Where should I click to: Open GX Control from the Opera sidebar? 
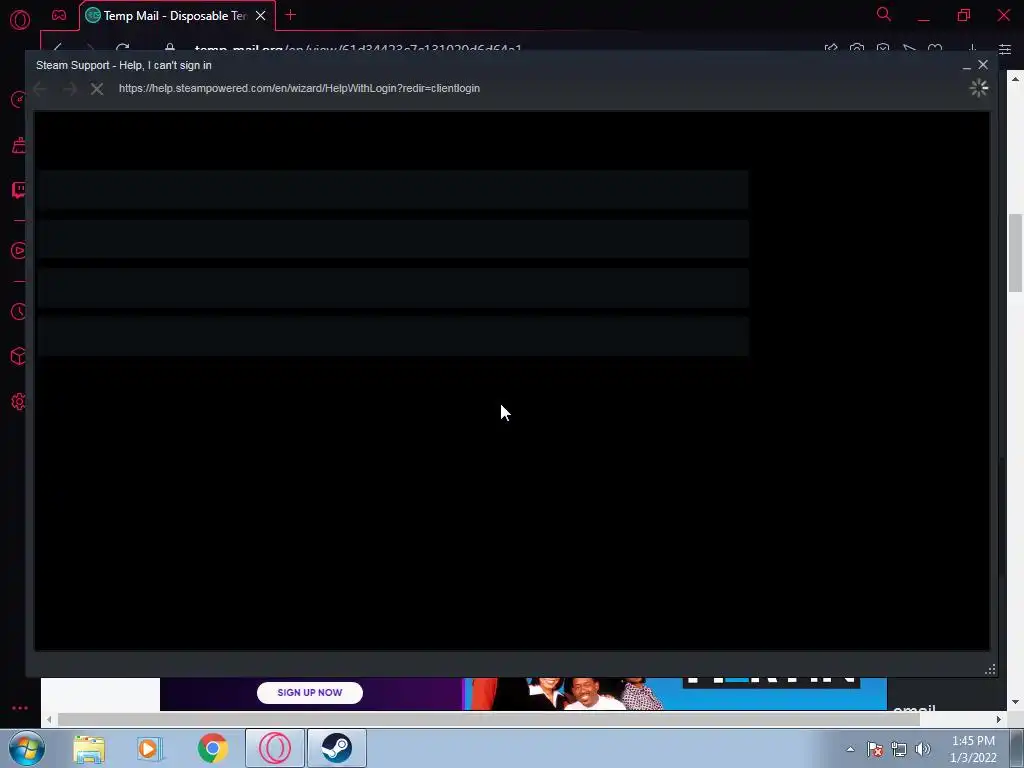pyautogui.click(x=19, y=99)
